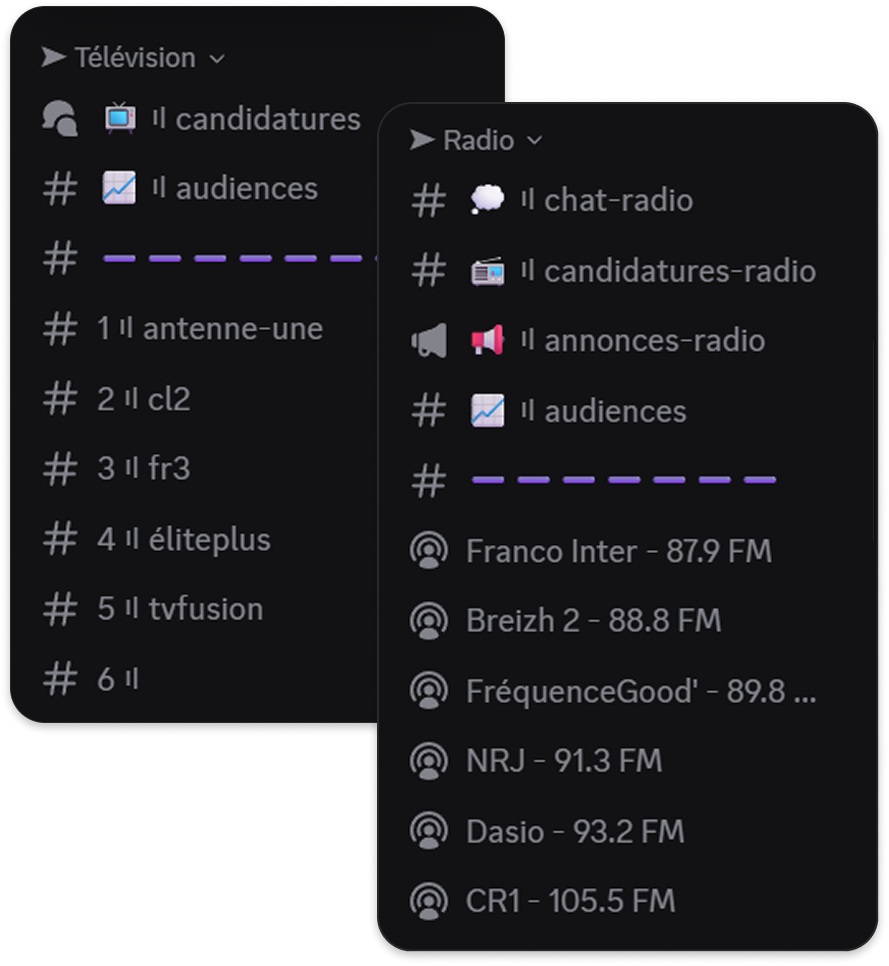Viewport: 889px width, 966px height.
Task: Open the éliteplus channel
Action: [212, 538]
